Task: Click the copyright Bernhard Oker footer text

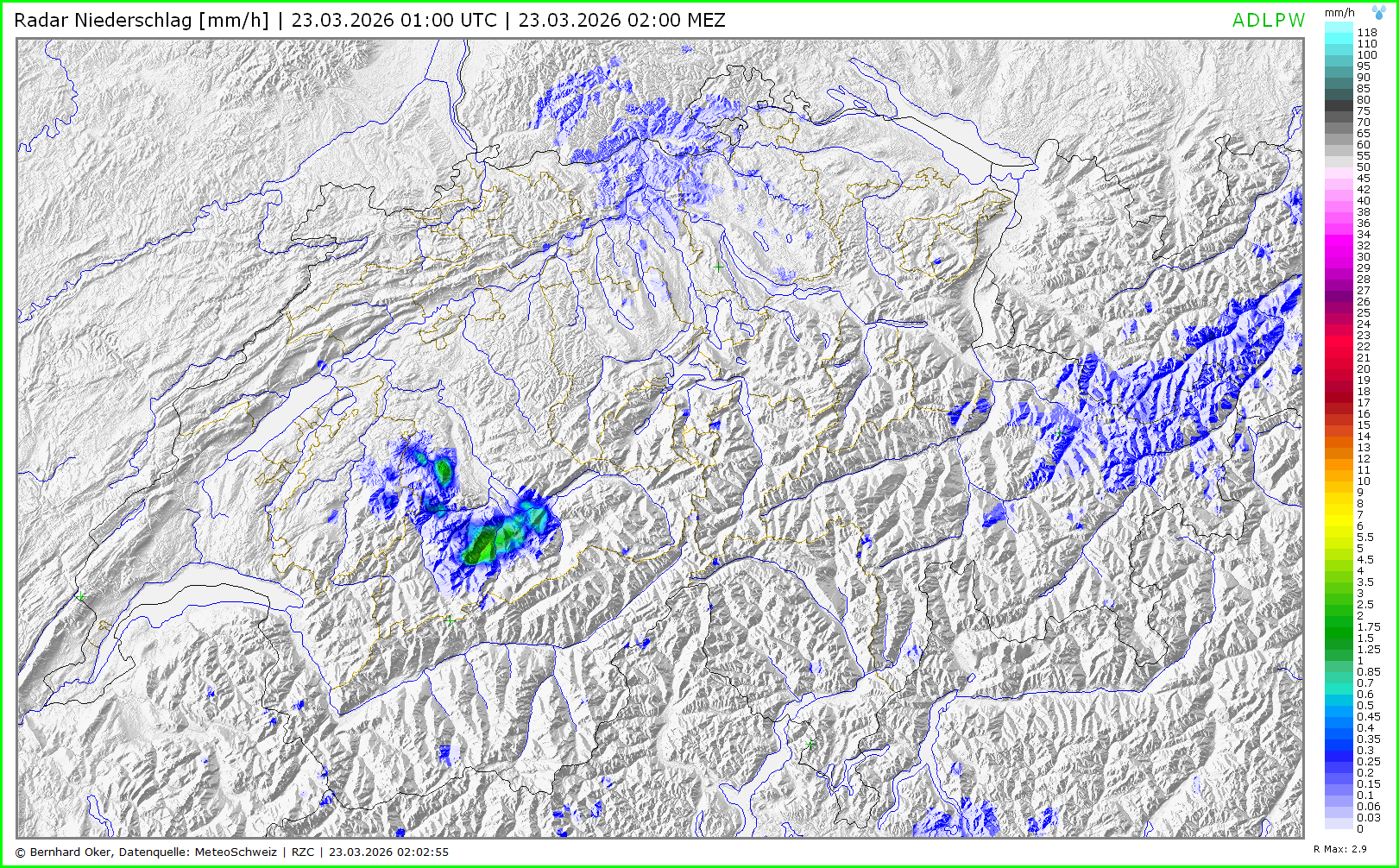Action: tap(147, 852)
